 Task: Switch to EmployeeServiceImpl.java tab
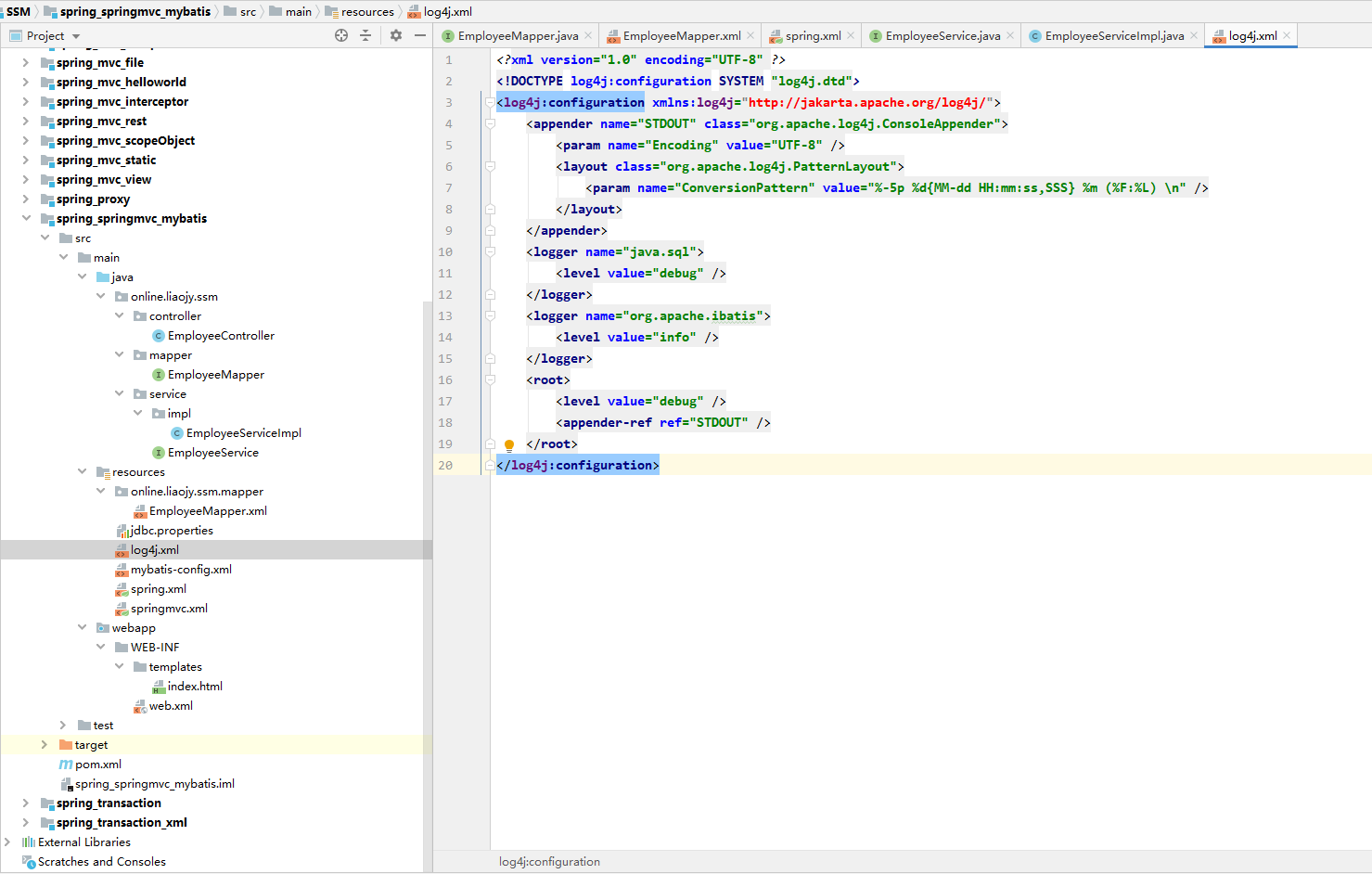coord(1114,36)
